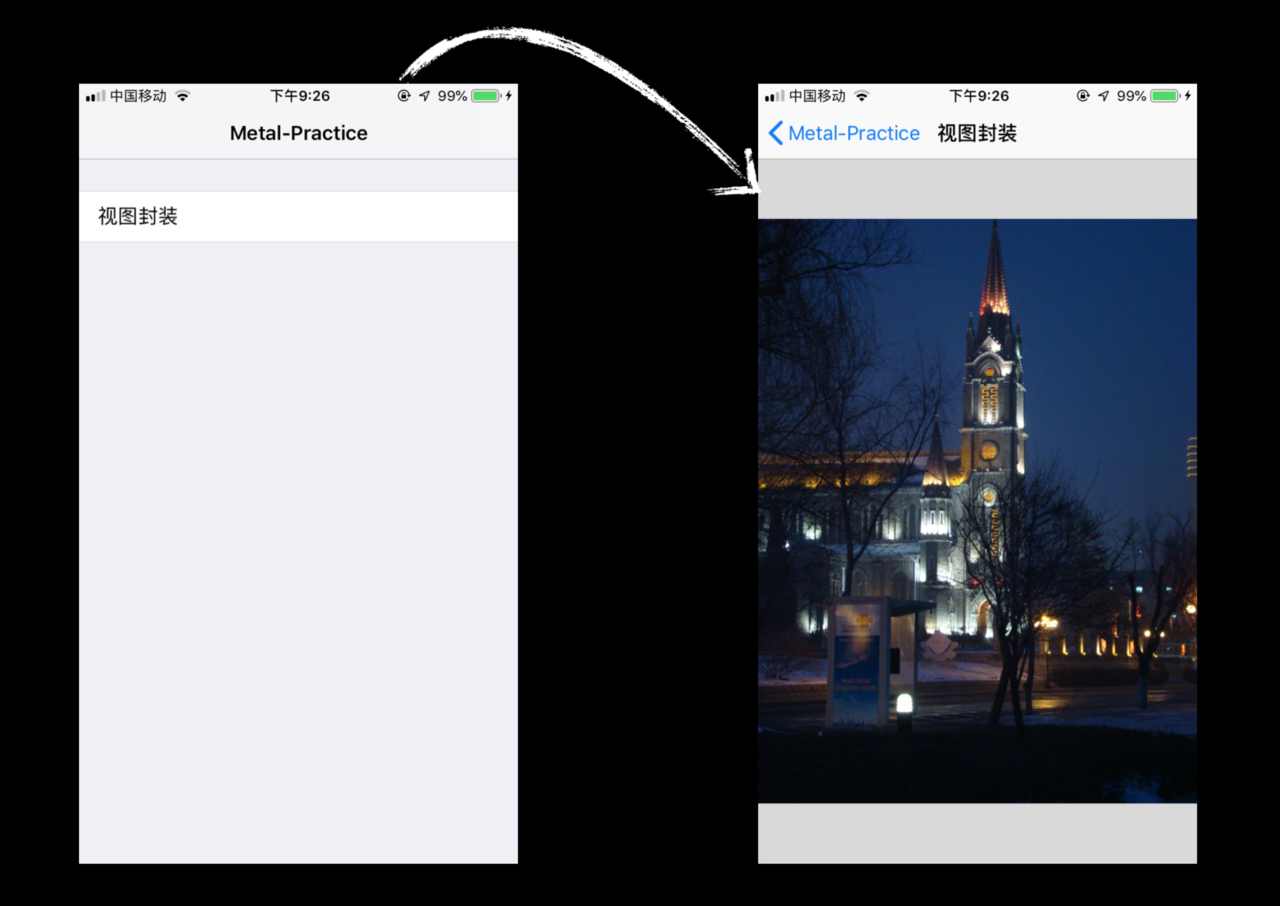Screen dimensions: 1280x906
Task: Tap the church night photo in right phone
Action: [977, 511]
